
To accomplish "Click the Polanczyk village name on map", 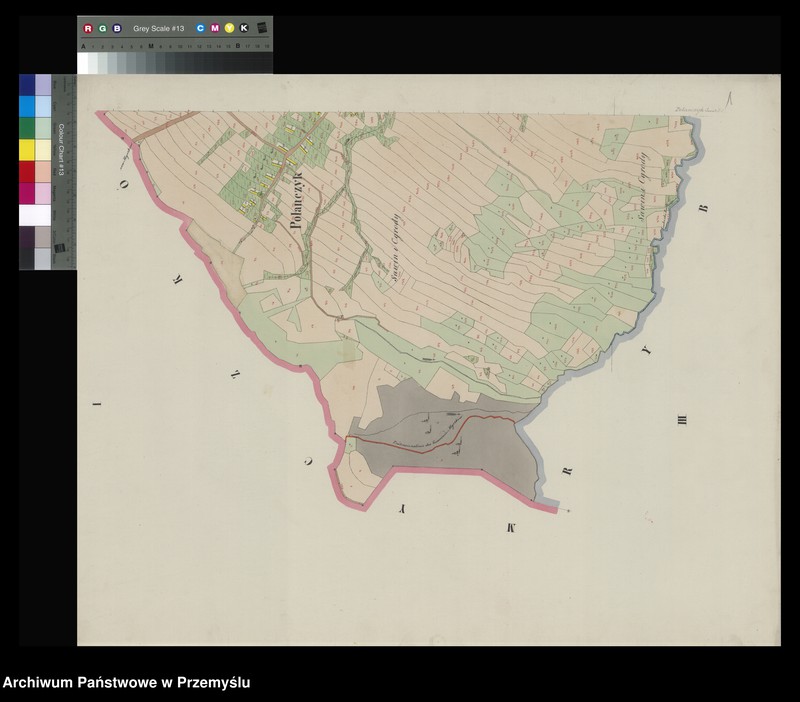I will pyautogui.click(x=295, y=199).
